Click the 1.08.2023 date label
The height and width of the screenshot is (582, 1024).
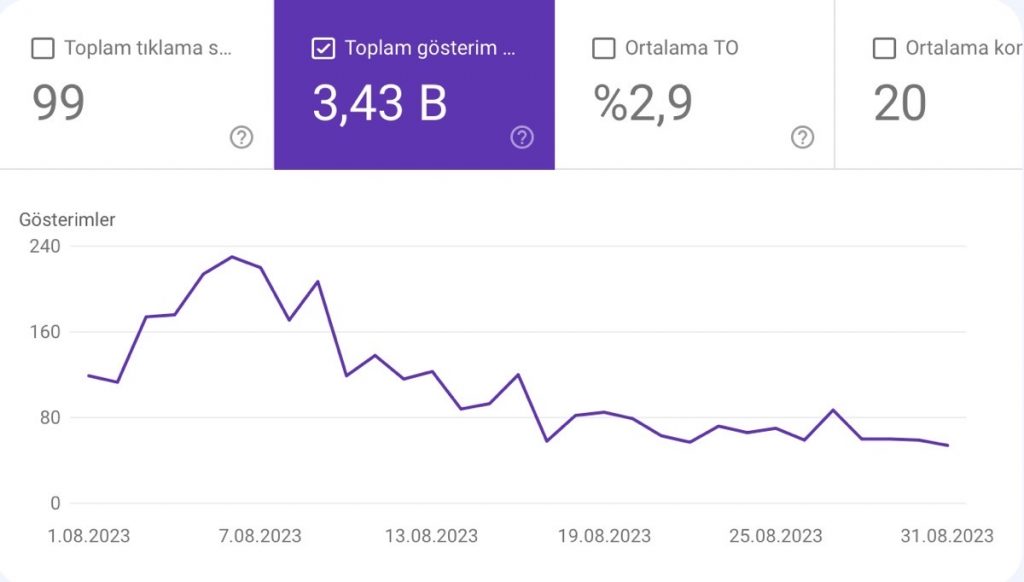pyautogui.click(x=88, y=536)
